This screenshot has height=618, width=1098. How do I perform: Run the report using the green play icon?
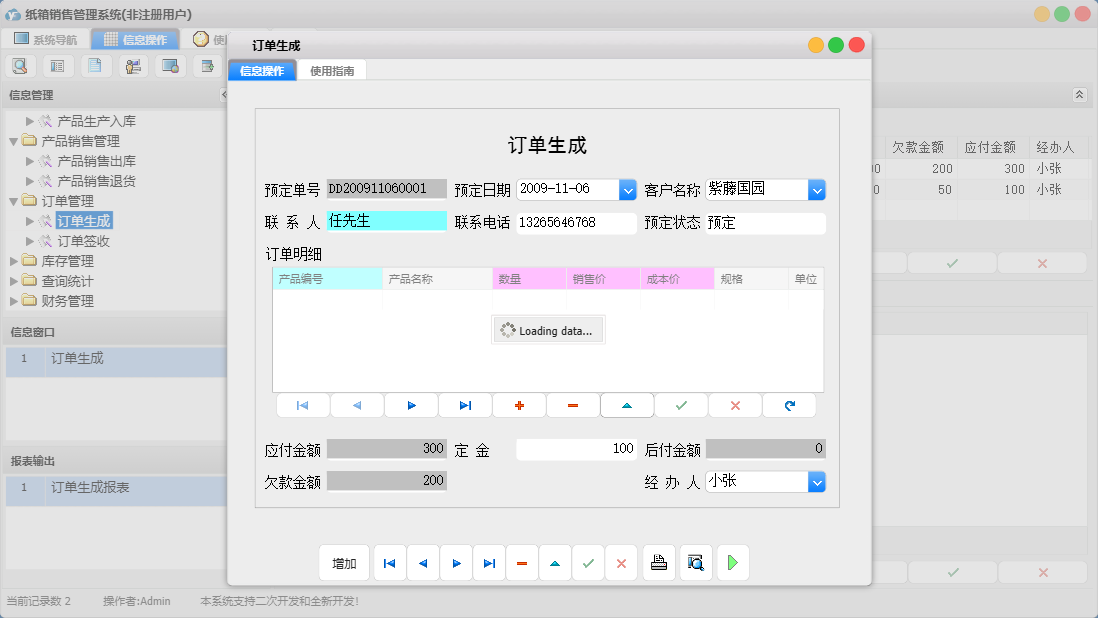coord(732,562)
